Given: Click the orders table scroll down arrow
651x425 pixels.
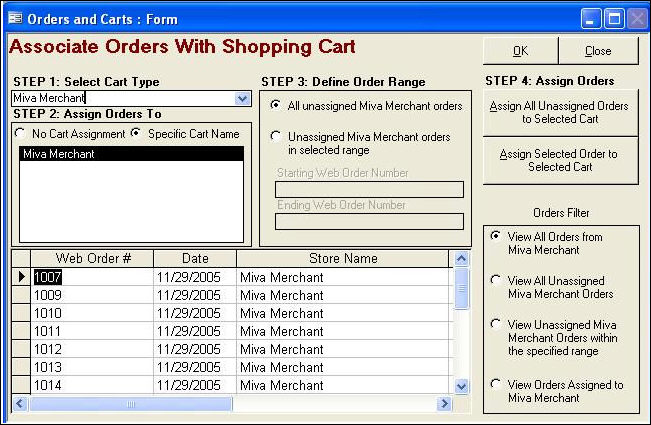Looking at the screenshot, I should pyautogui.click(x=461, y=386).
